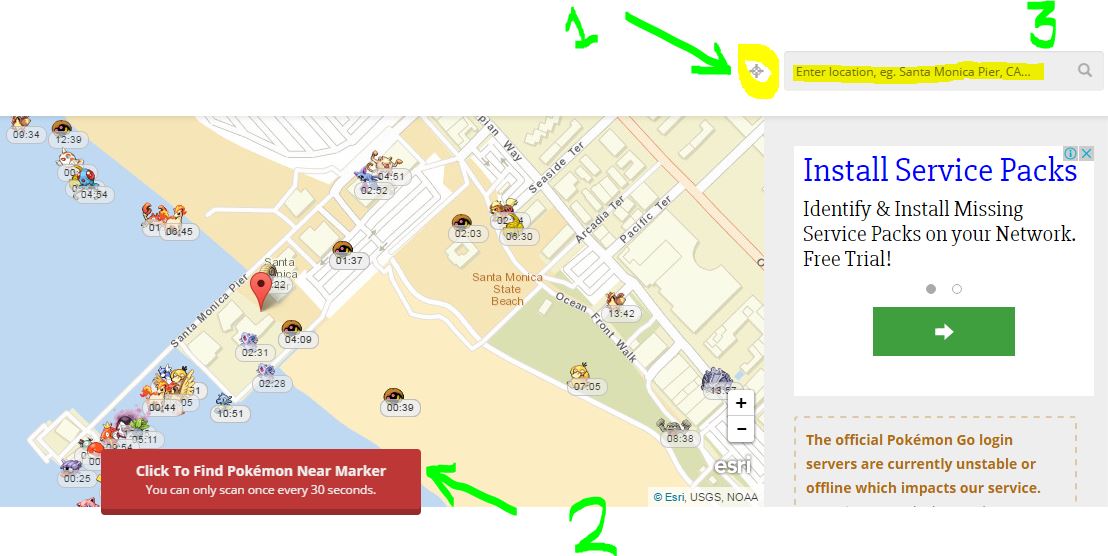Image resolution: width=1108 pixels, height=556 pixels.
Task: Click the Free Trial ad description text
Action: coord(939,234)
